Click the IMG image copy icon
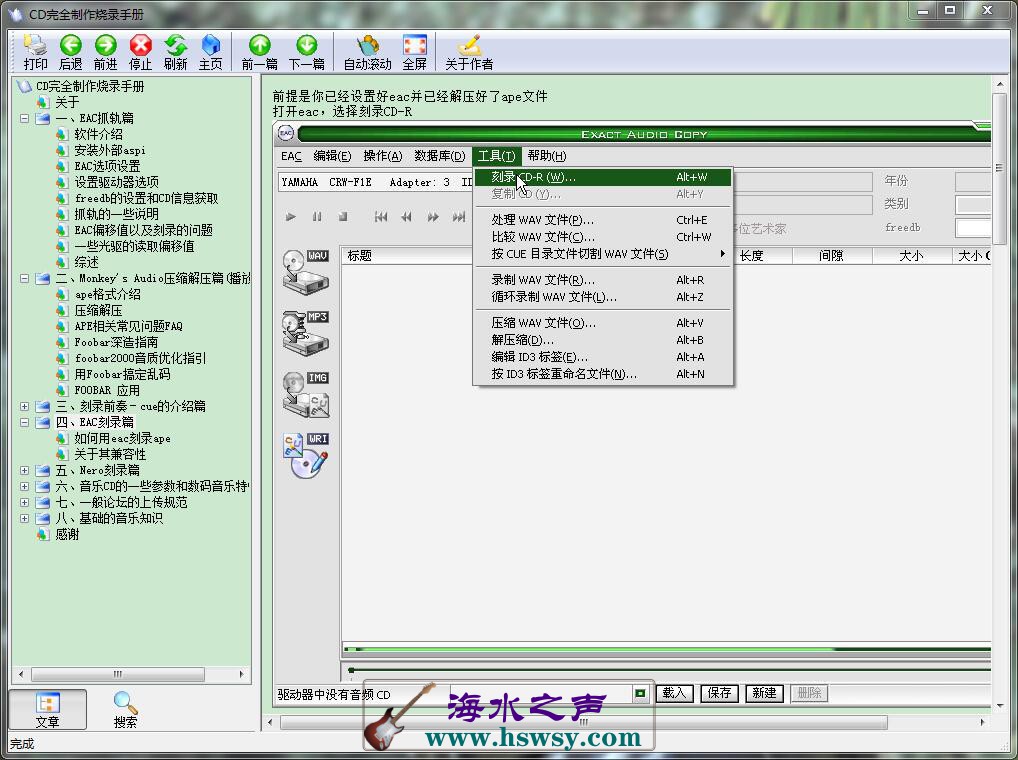 click(306, 394)
